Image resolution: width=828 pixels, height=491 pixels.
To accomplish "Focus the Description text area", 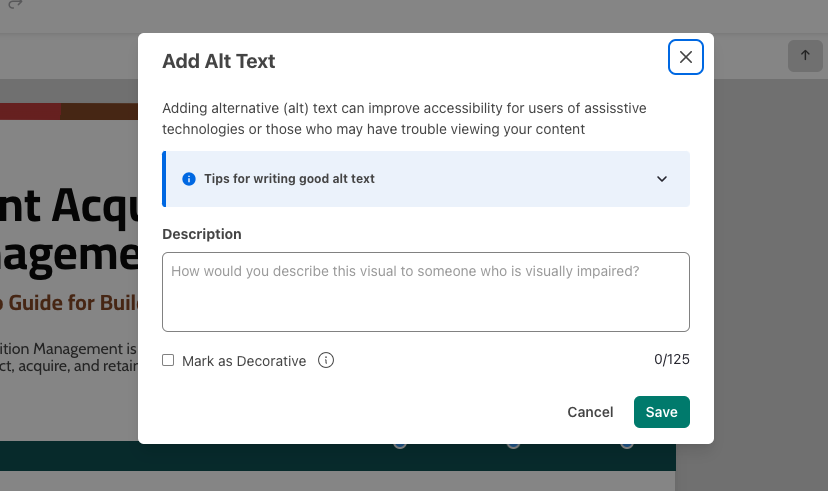I will click(425, 292).
